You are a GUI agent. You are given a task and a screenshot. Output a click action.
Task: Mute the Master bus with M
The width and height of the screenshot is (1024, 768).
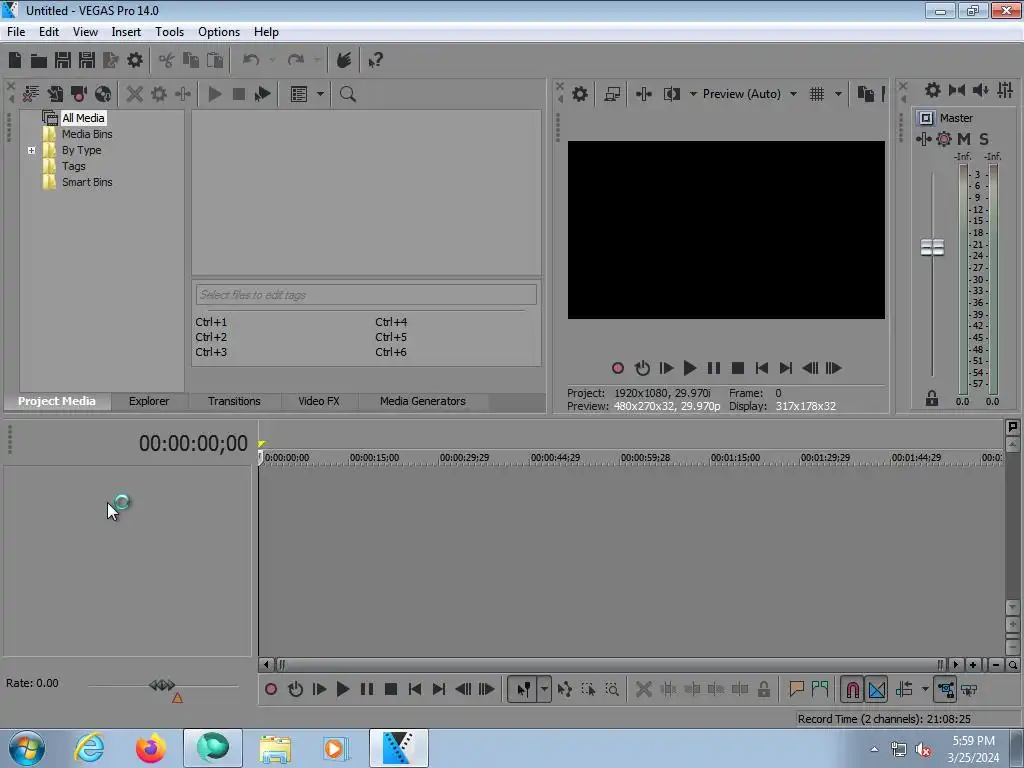(964, 138)
